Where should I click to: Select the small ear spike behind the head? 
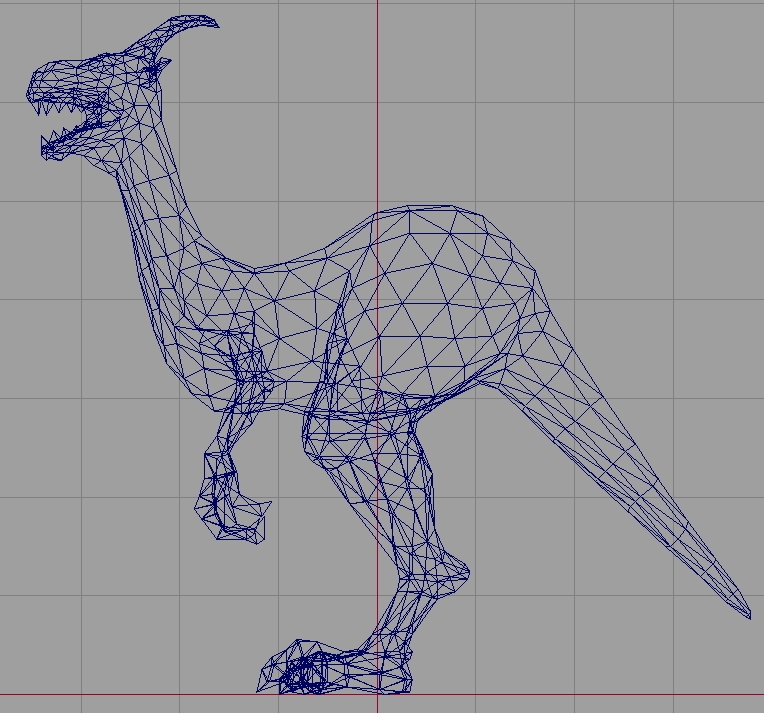tap(160, 67)
